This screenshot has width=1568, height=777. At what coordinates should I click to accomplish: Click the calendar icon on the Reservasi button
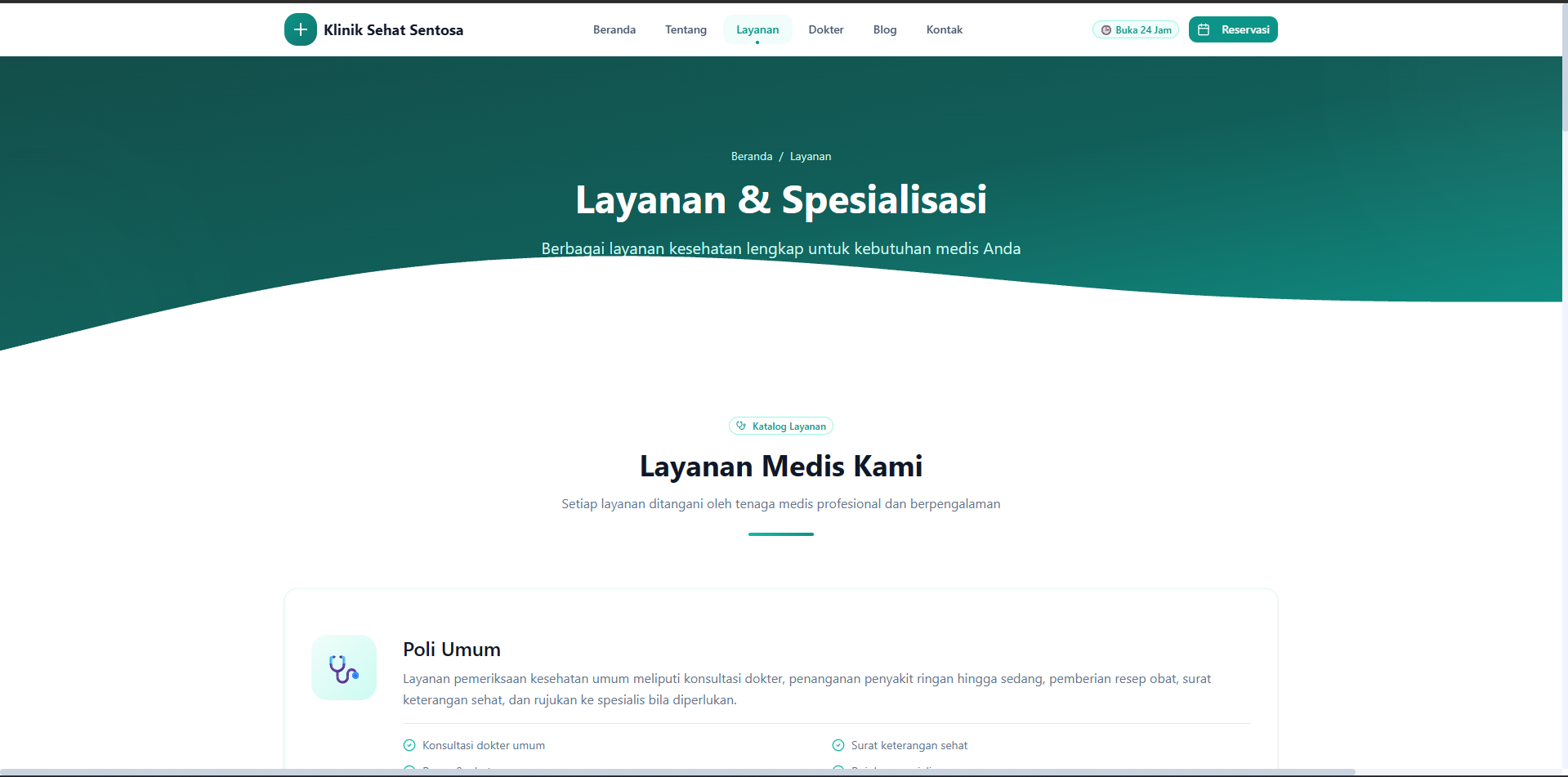1203,29
